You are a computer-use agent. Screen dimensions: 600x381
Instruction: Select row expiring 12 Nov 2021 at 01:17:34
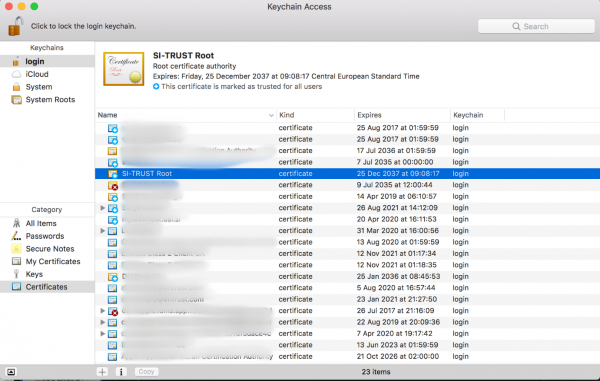[x=347, y=254]
